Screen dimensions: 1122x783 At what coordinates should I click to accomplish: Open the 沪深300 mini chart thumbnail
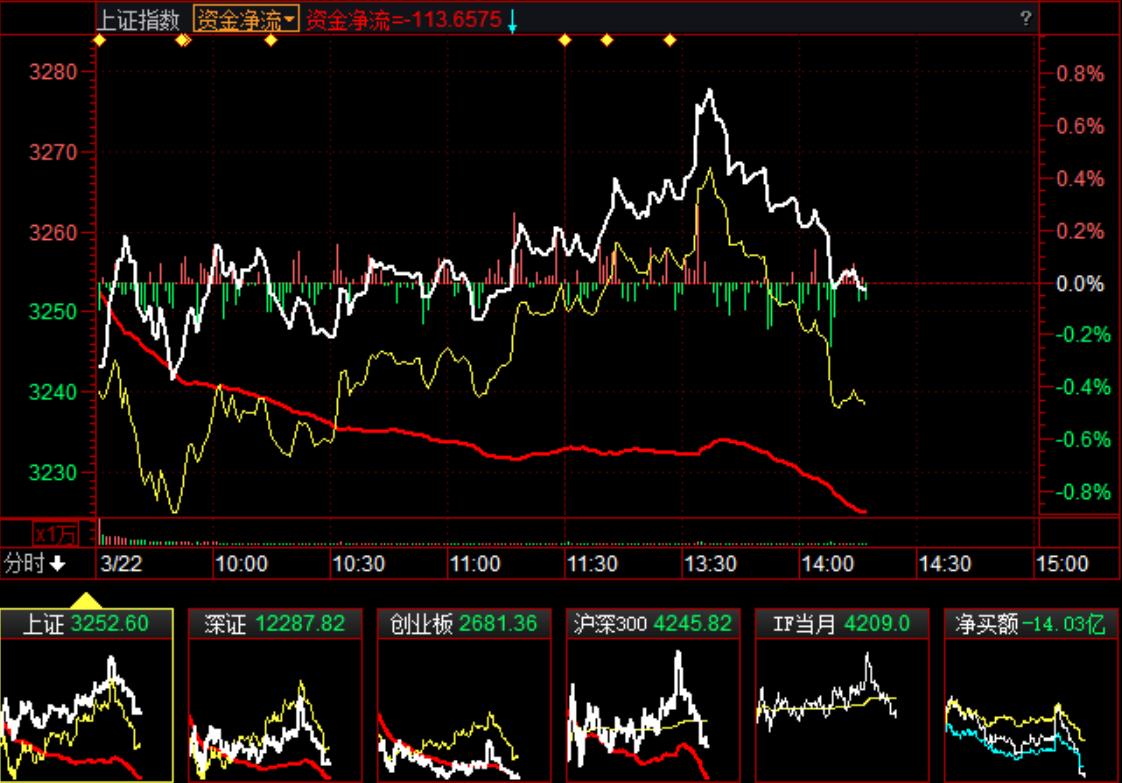(x=652, y=710)
